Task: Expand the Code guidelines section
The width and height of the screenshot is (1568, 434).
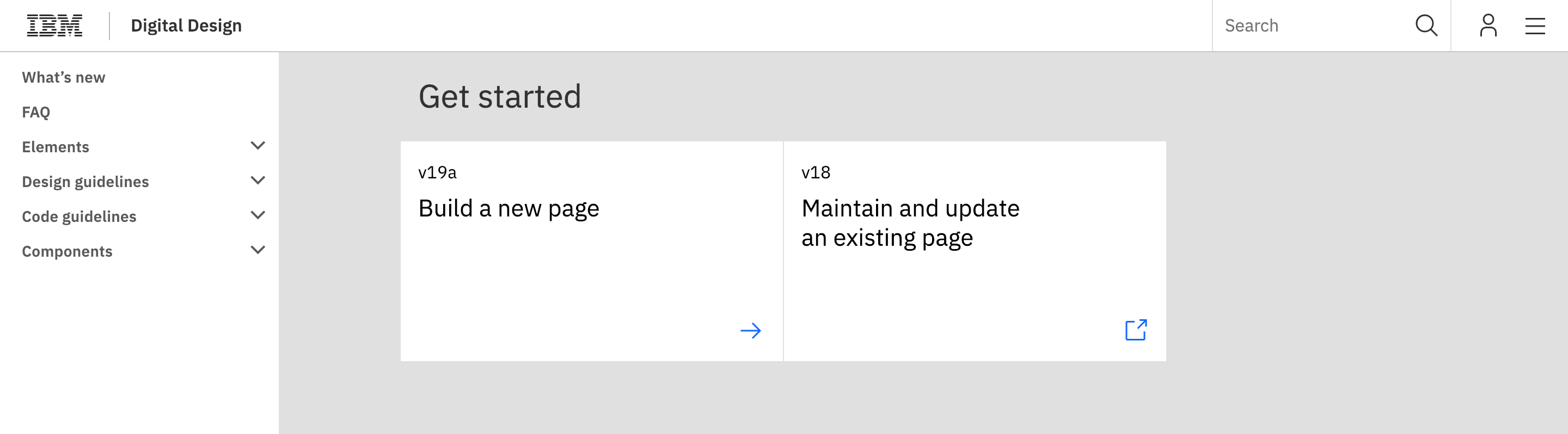Action: (x=258, y=215)
